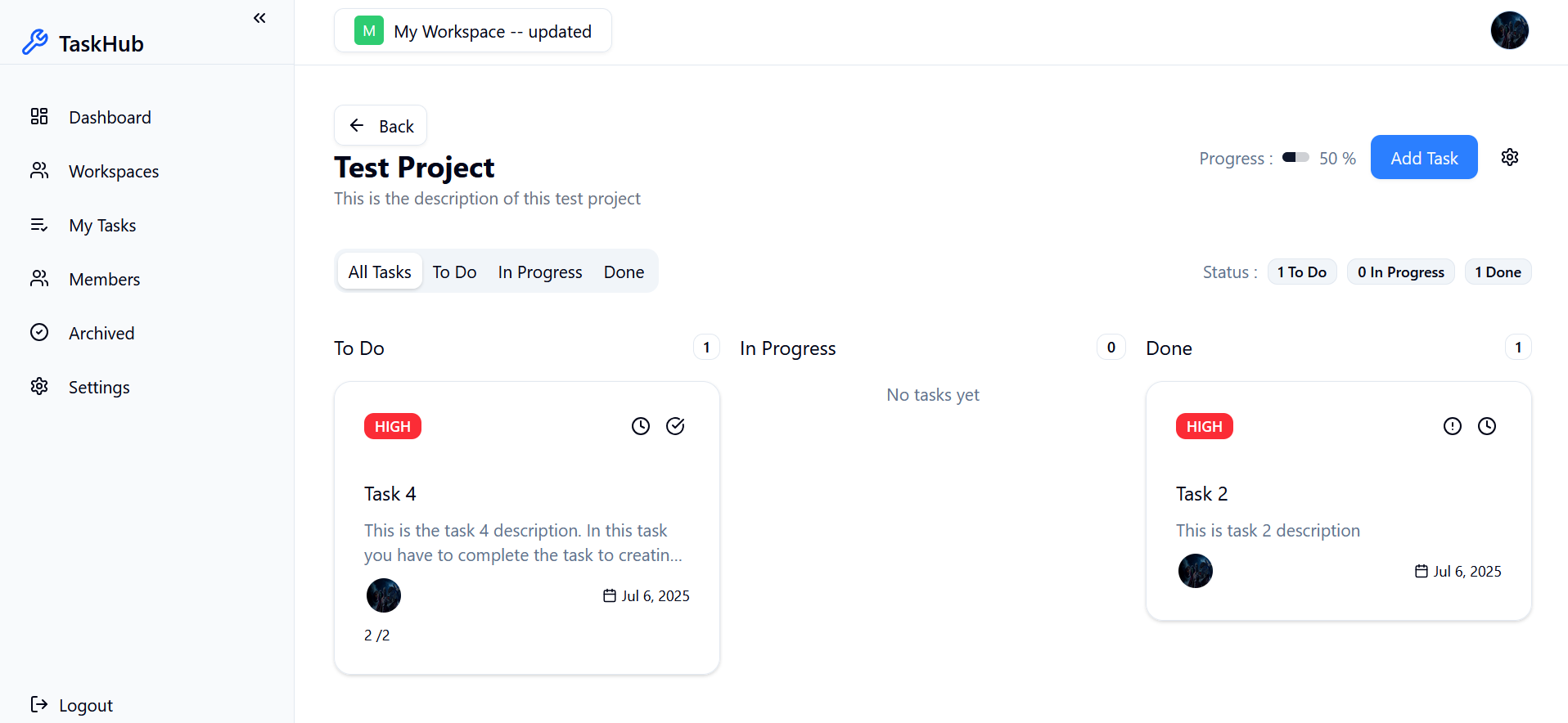Click the Logout arrow icon
The width and height of the screenshot is (1568, 723).
(x=39, y=704)
